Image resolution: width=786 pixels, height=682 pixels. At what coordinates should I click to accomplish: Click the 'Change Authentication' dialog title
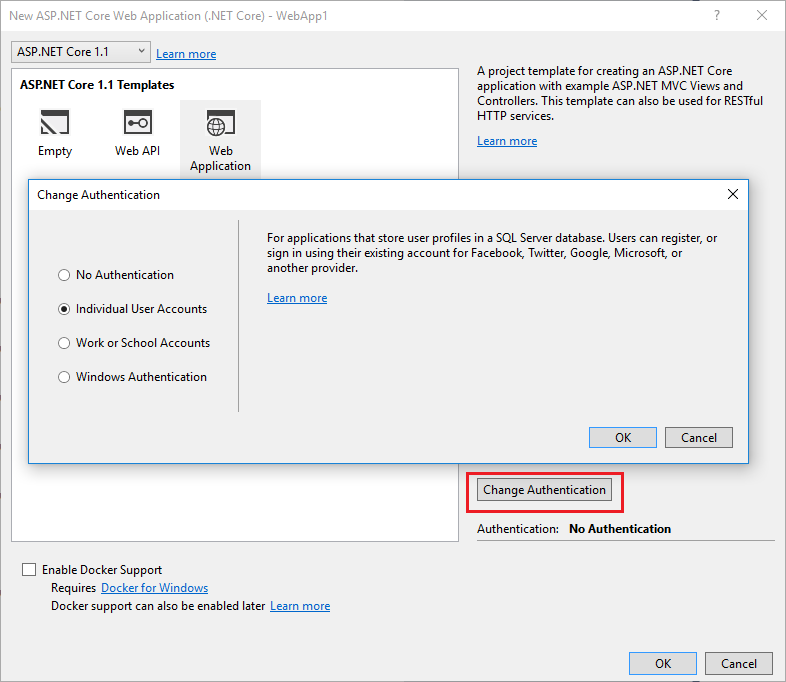[98, 195]
